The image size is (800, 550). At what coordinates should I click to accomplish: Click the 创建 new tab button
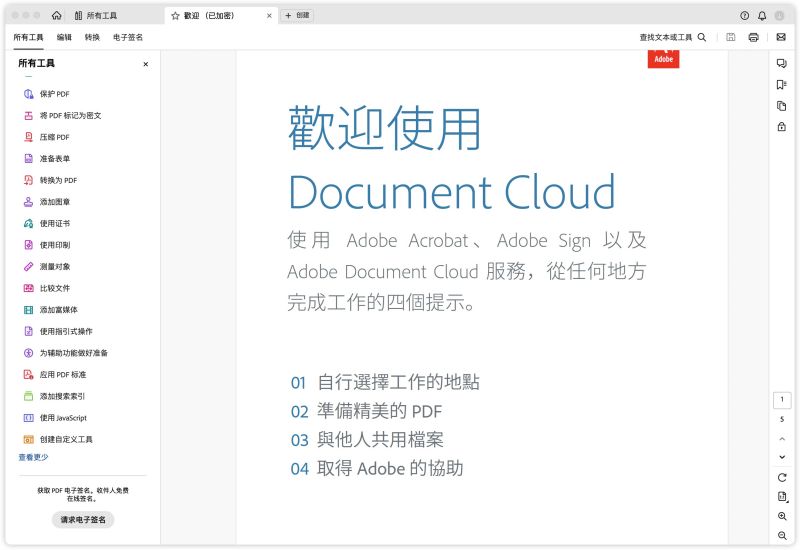[x=297, y=15]
